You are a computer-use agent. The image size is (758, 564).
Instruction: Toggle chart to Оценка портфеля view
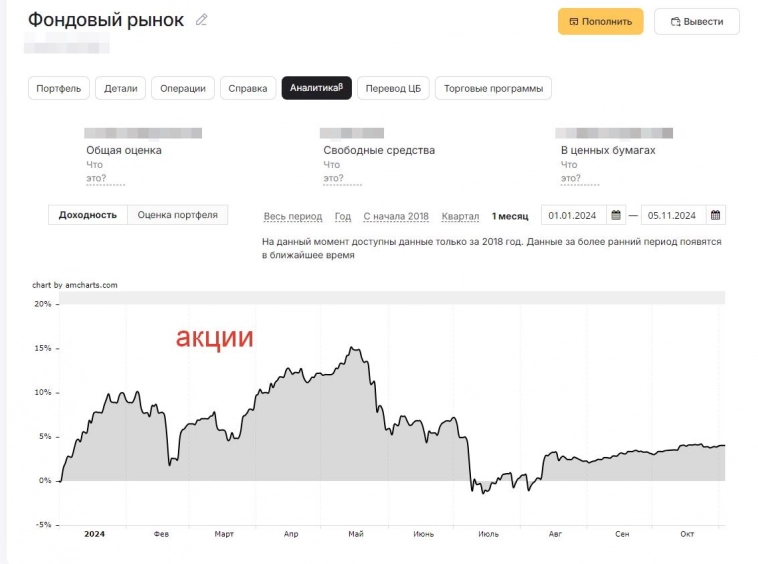click(x=177, y=215)
